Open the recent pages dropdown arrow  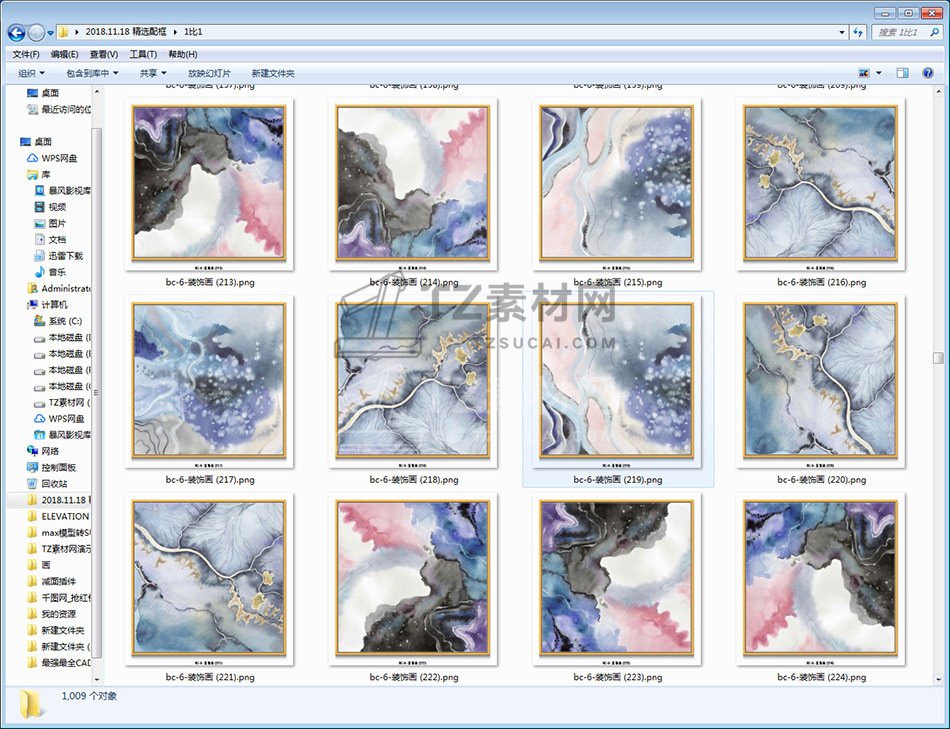tap(50, 33)
